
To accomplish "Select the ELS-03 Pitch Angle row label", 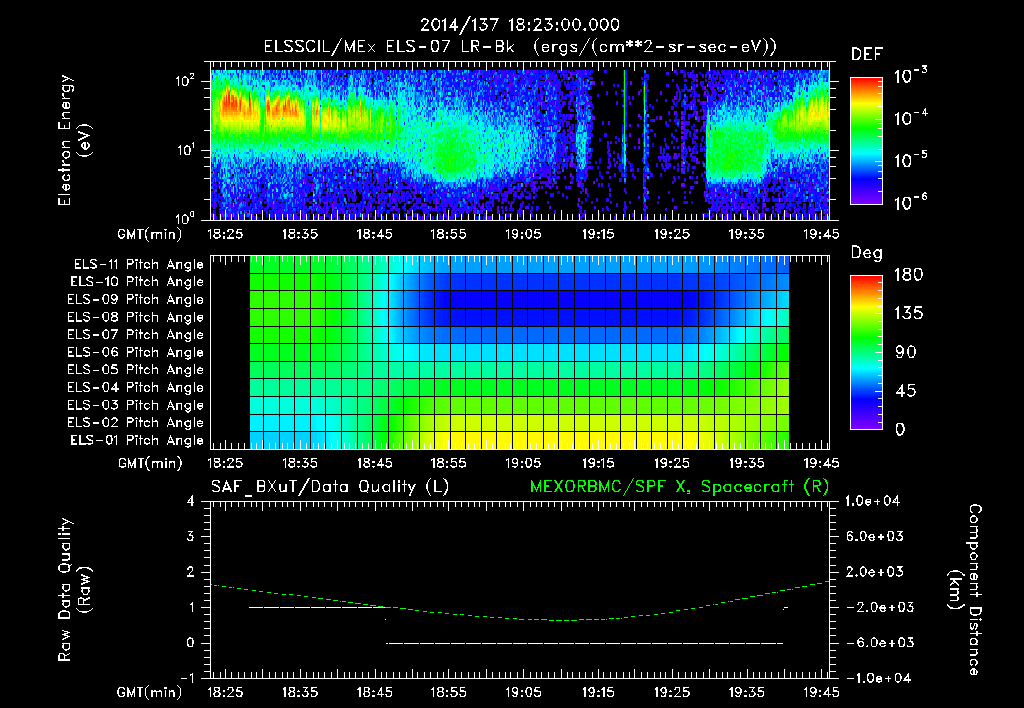I will [x=136, y=405].
